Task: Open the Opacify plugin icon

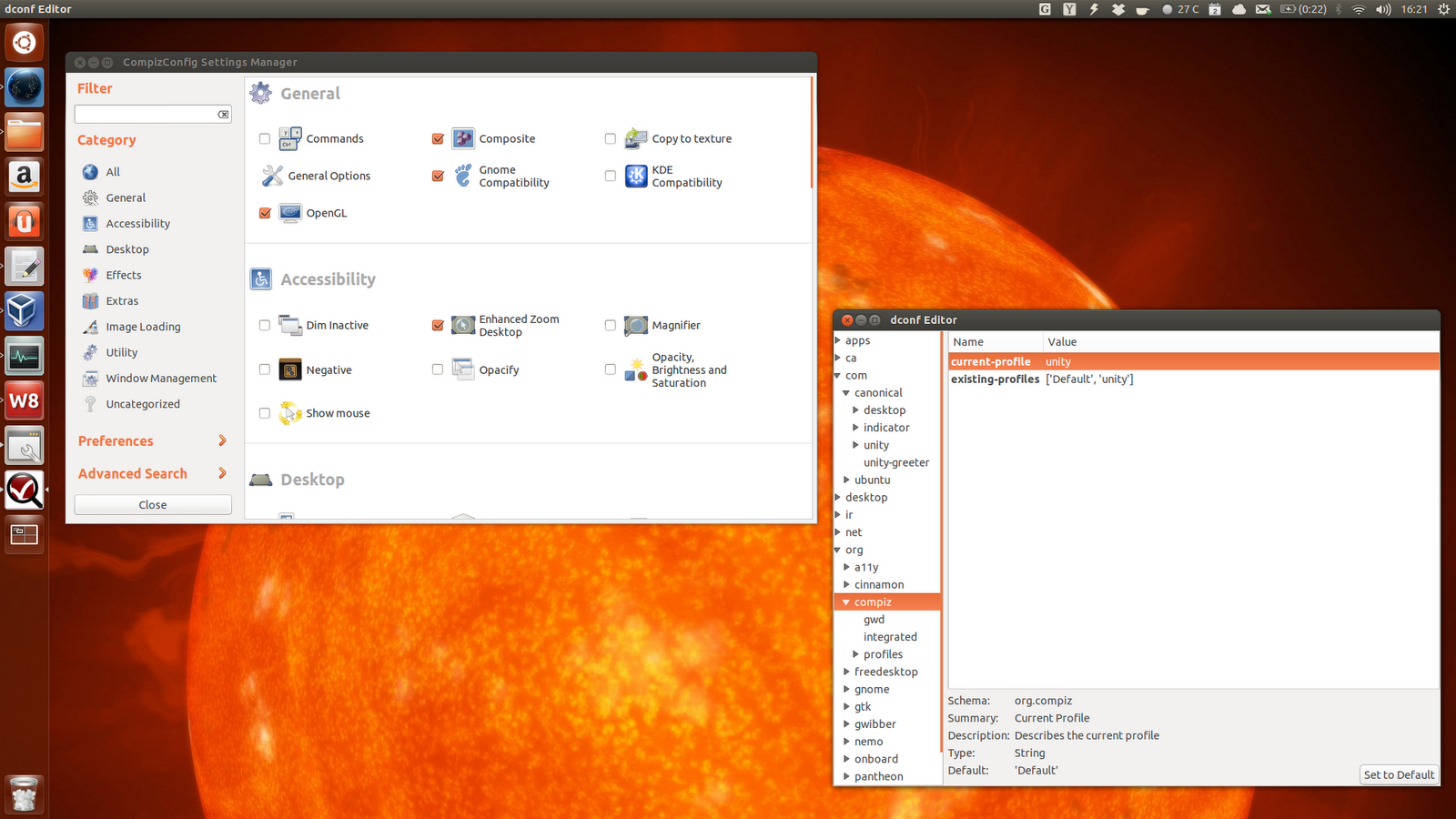Action: (x=463, y=369)
